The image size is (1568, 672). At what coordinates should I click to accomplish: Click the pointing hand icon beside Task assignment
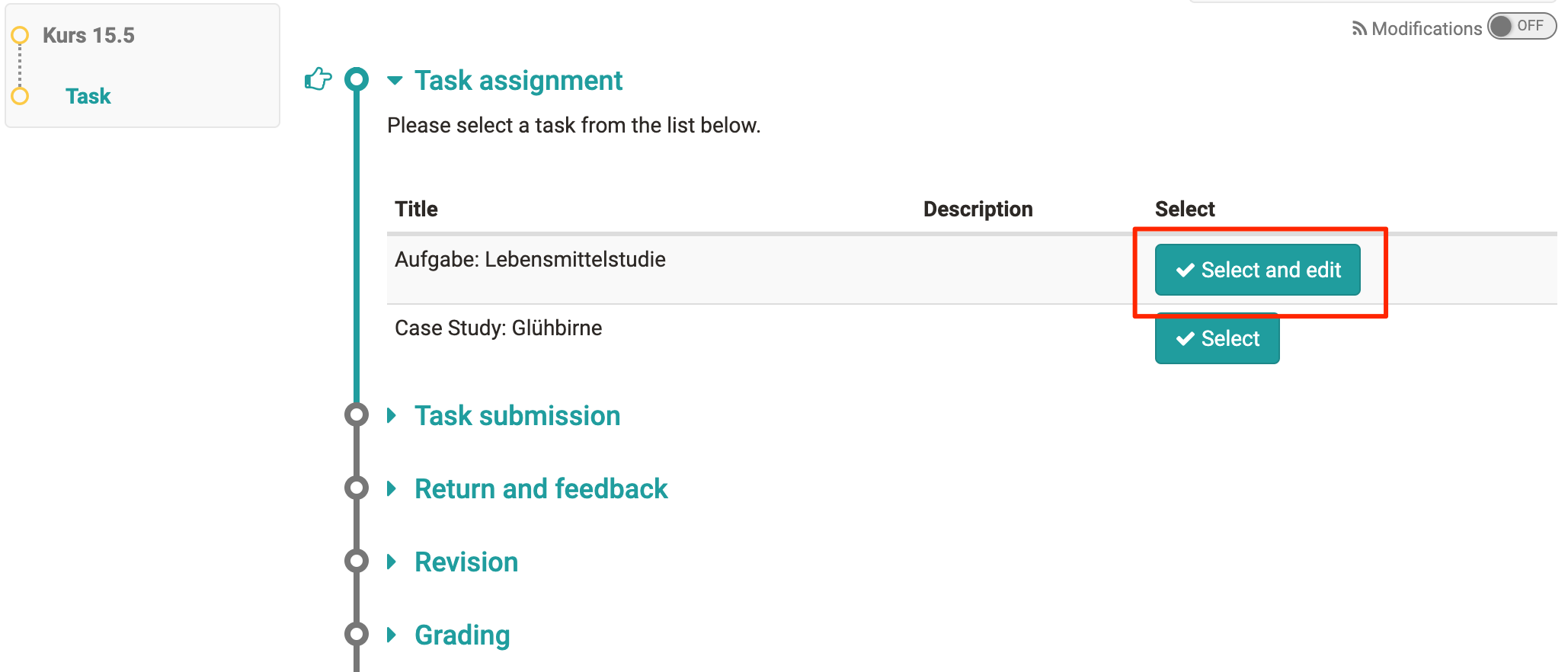coord(318,78)
